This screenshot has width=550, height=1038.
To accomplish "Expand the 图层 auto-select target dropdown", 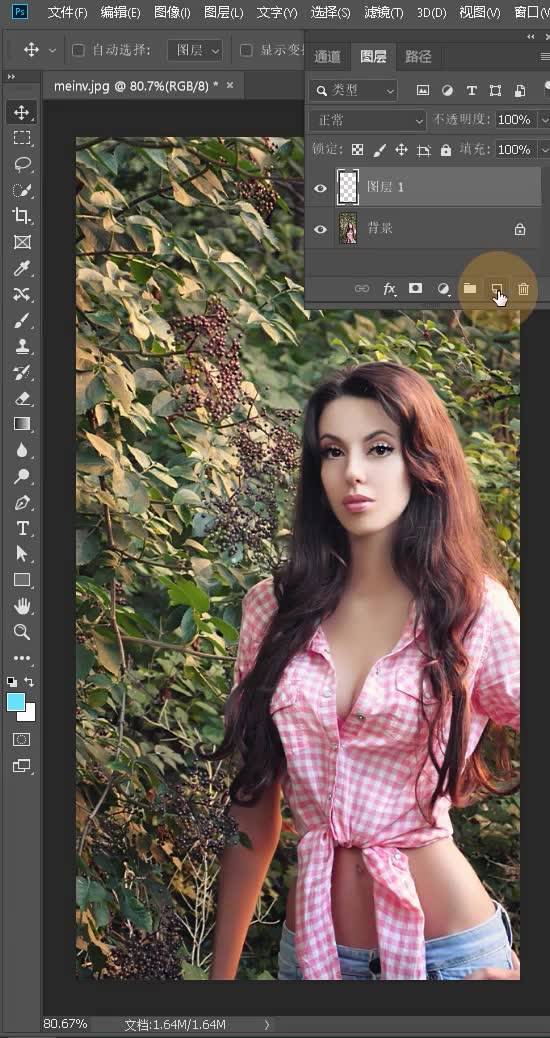I will coord(195,50).
